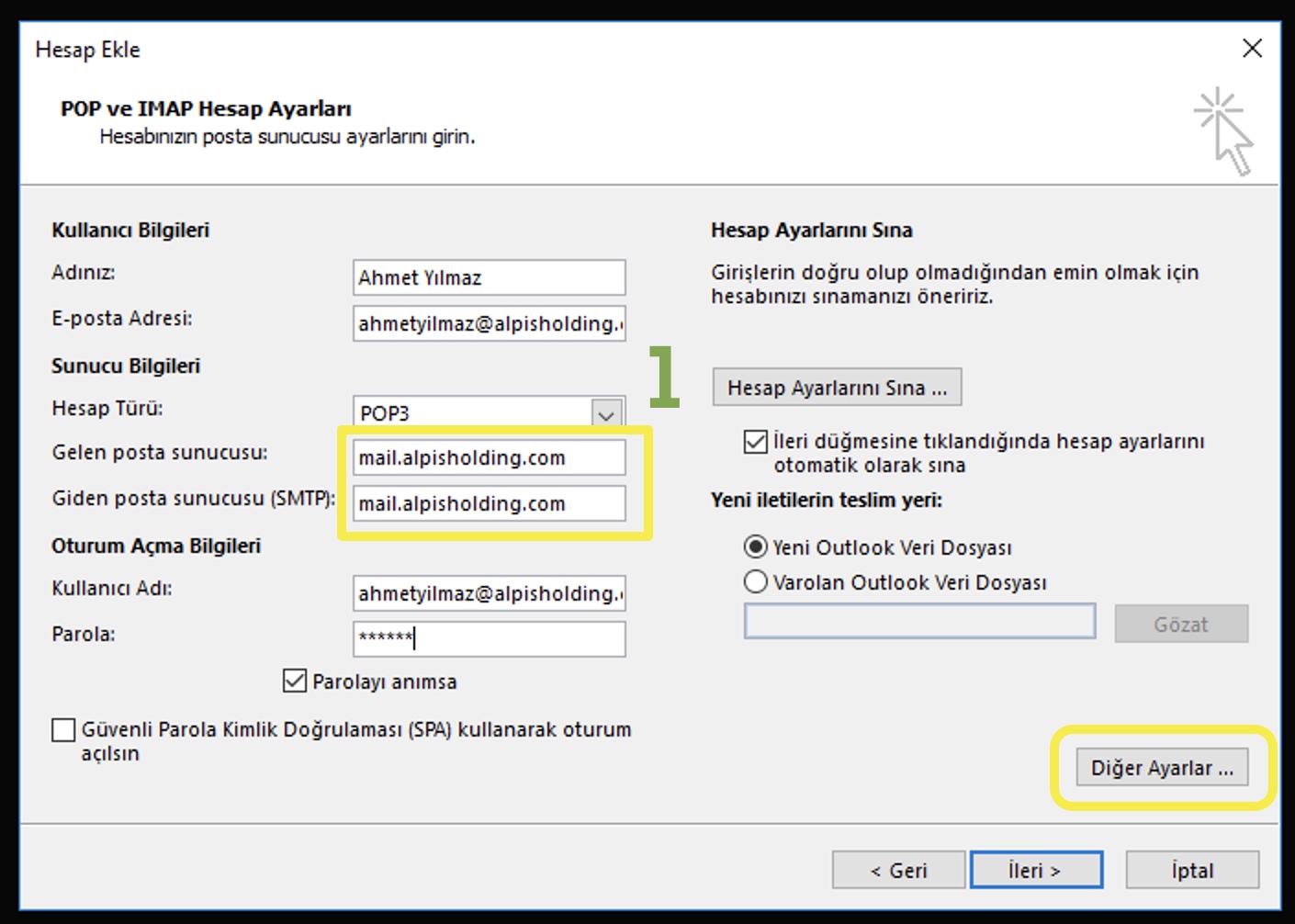Enable Güvenli Parola Kimlik Doğrulaması (SPA) checkbox
The height and width of the screenshot is (924, 1295).
tap(64, 730)
